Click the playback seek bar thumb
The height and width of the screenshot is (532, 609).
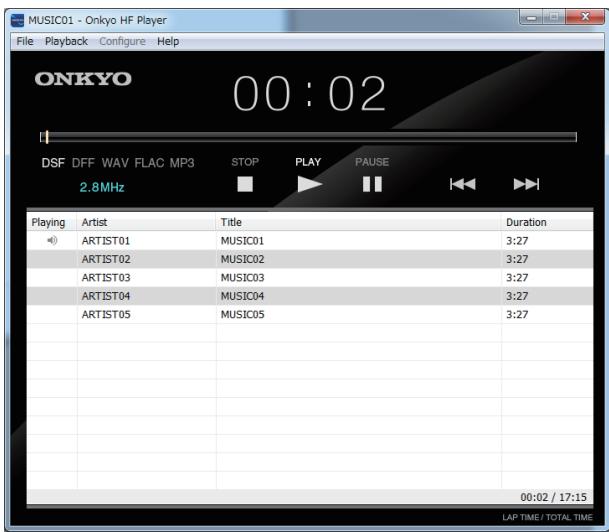(x=47, y=137)
